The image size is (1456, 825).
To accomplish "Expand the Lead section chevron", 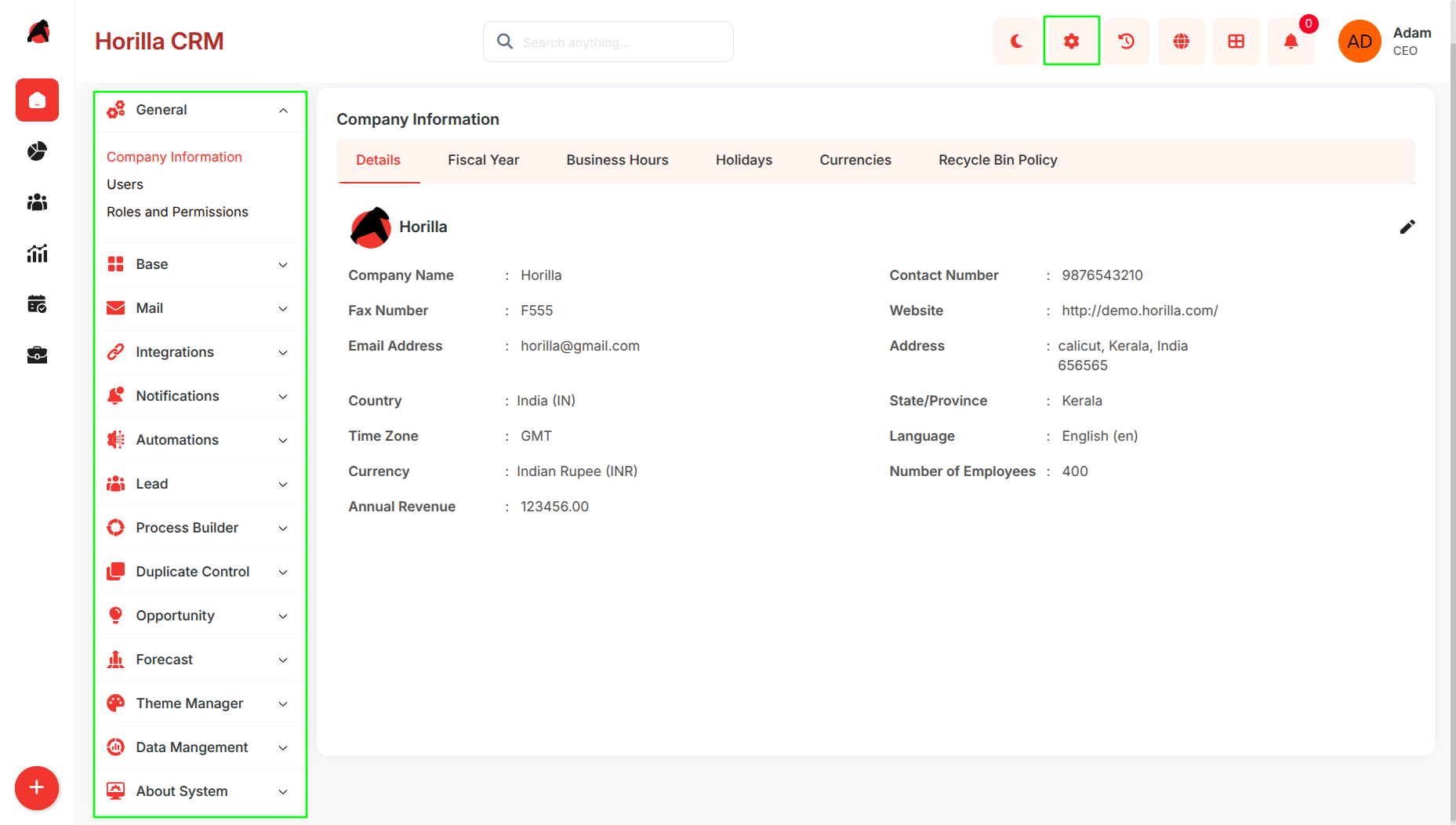I will 283,485.
